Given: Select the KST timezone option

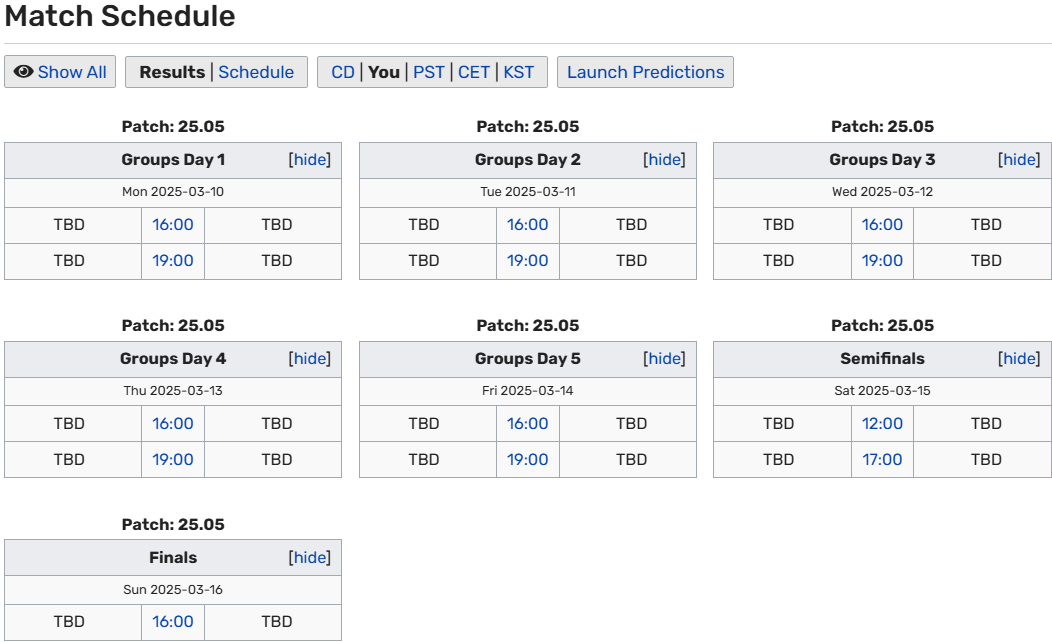Looking at the screenshot, I should pyautogui.click(x=519, y=72).
